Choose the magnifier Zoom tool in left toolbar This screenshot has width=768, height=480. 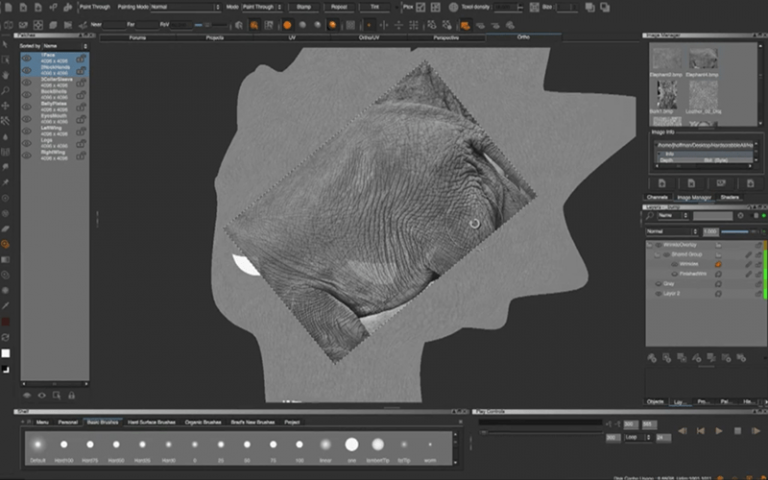[5, 91]
